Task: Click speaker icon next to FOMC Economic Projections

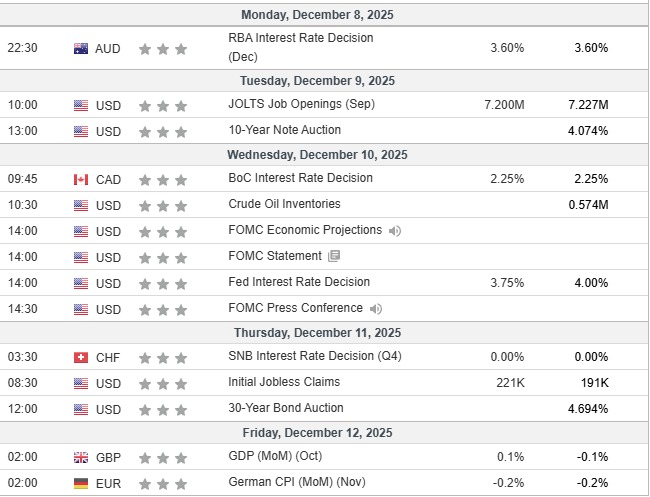Action: click(395, 231)
